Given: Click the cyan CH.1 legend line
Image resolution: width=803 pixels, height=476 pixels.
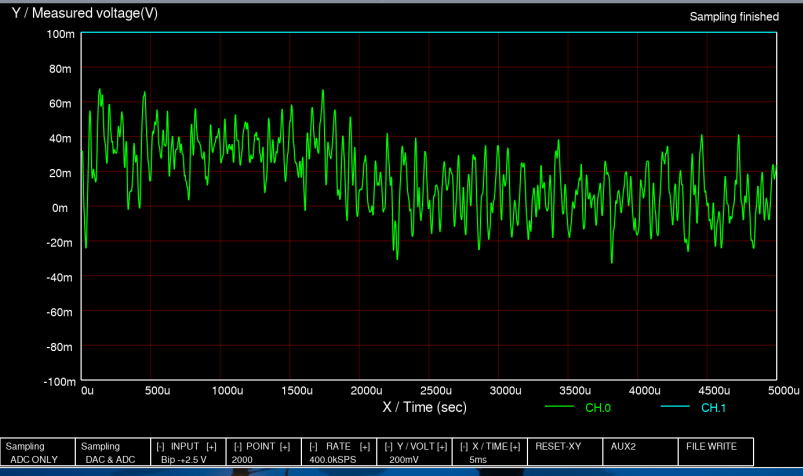Looking at the screenshot, I should 675,407.
